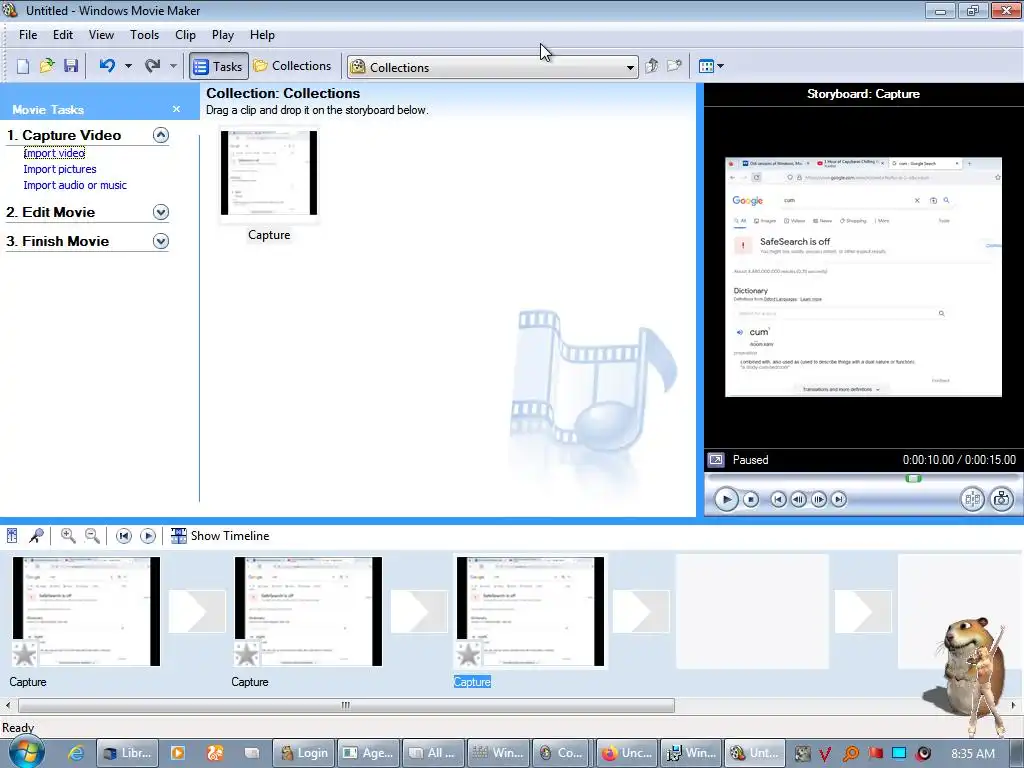Play the storyboard from the toolbar
The width and height of the screenshot is (1024, 768).
(148, 536)
